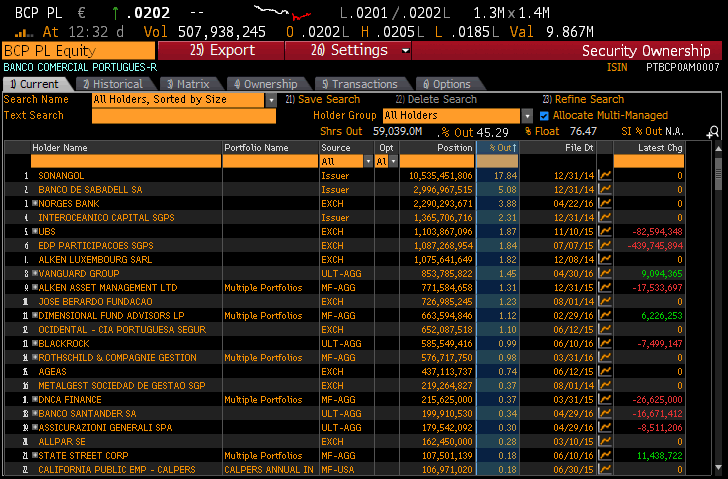Screen dimensions: 728x479
Task: Switch to the Current tab
Action: coord(35,84)
